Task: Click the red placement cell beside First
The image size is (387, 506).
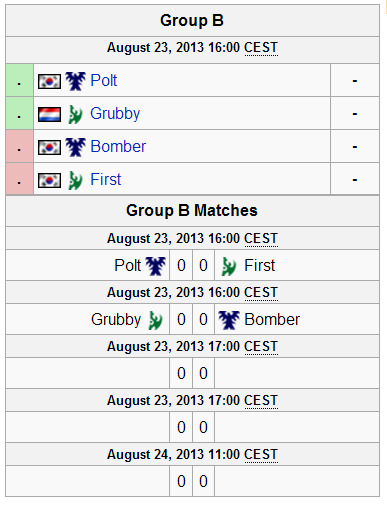Action: pyautogui.click(x=19, y=179)
